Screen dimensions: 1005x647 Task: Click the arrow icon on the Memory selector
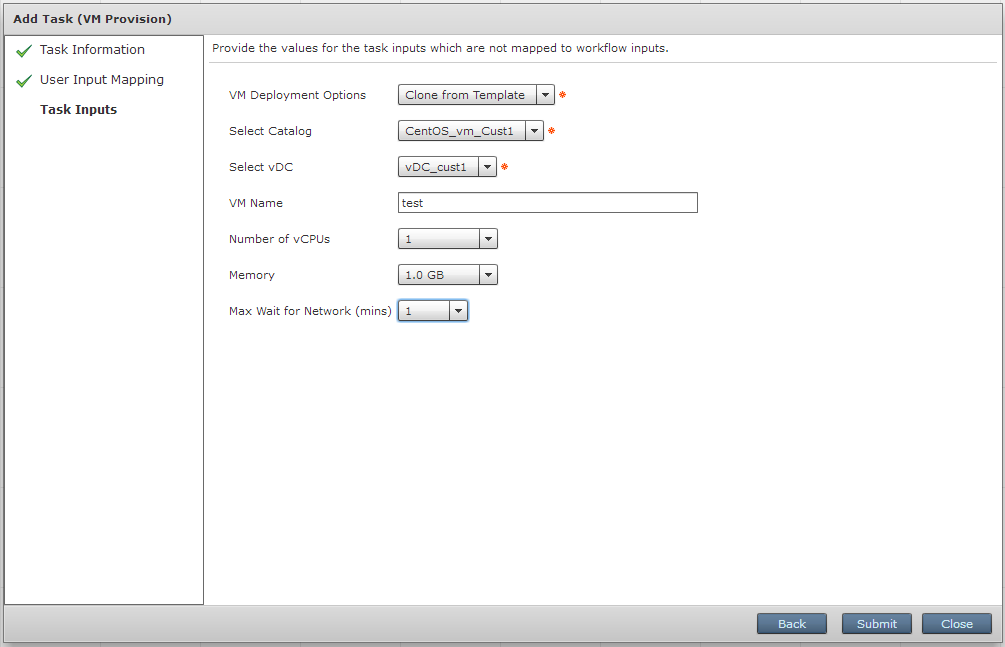488,274
